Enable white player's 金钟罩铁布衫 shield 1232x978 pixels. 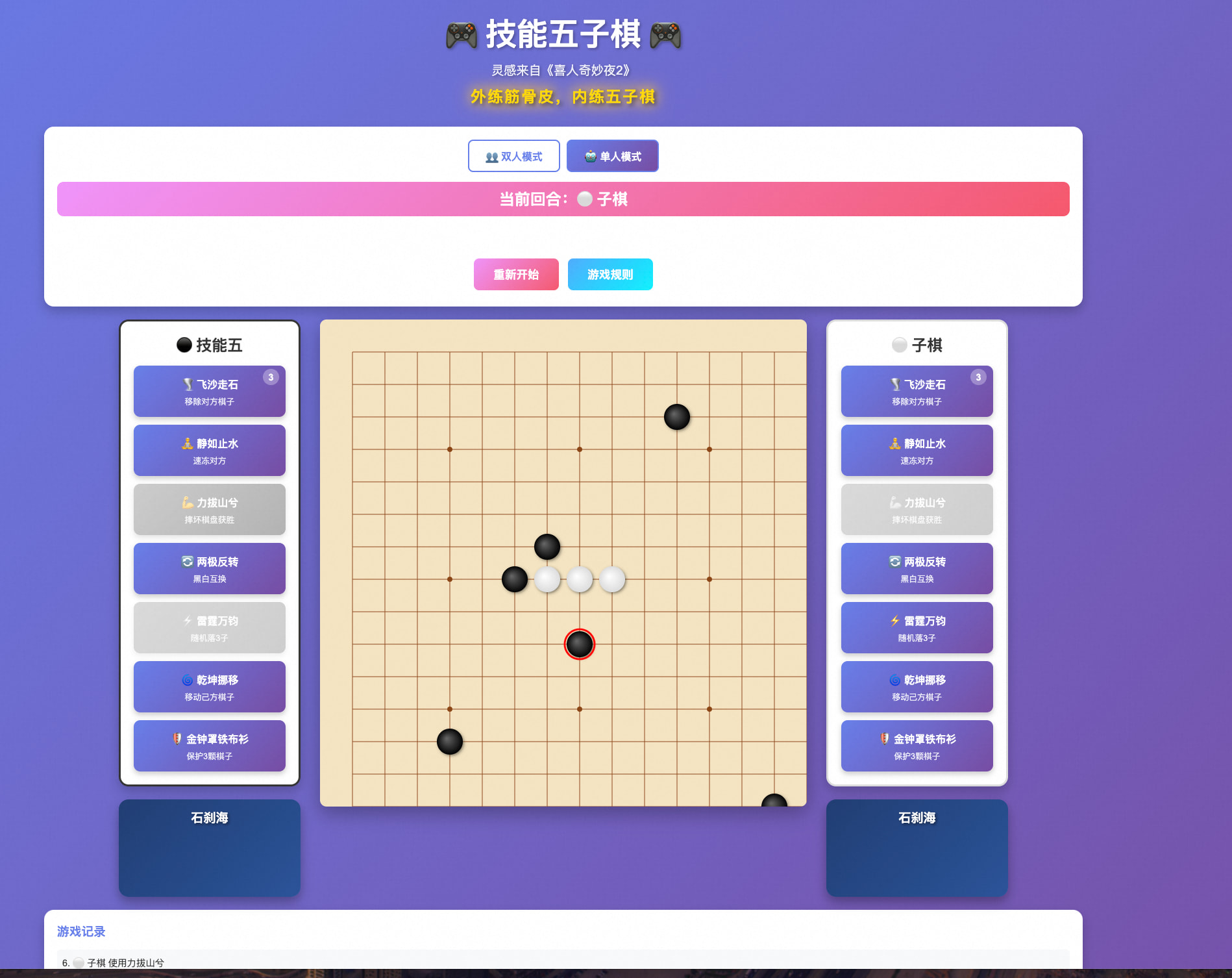917,746
